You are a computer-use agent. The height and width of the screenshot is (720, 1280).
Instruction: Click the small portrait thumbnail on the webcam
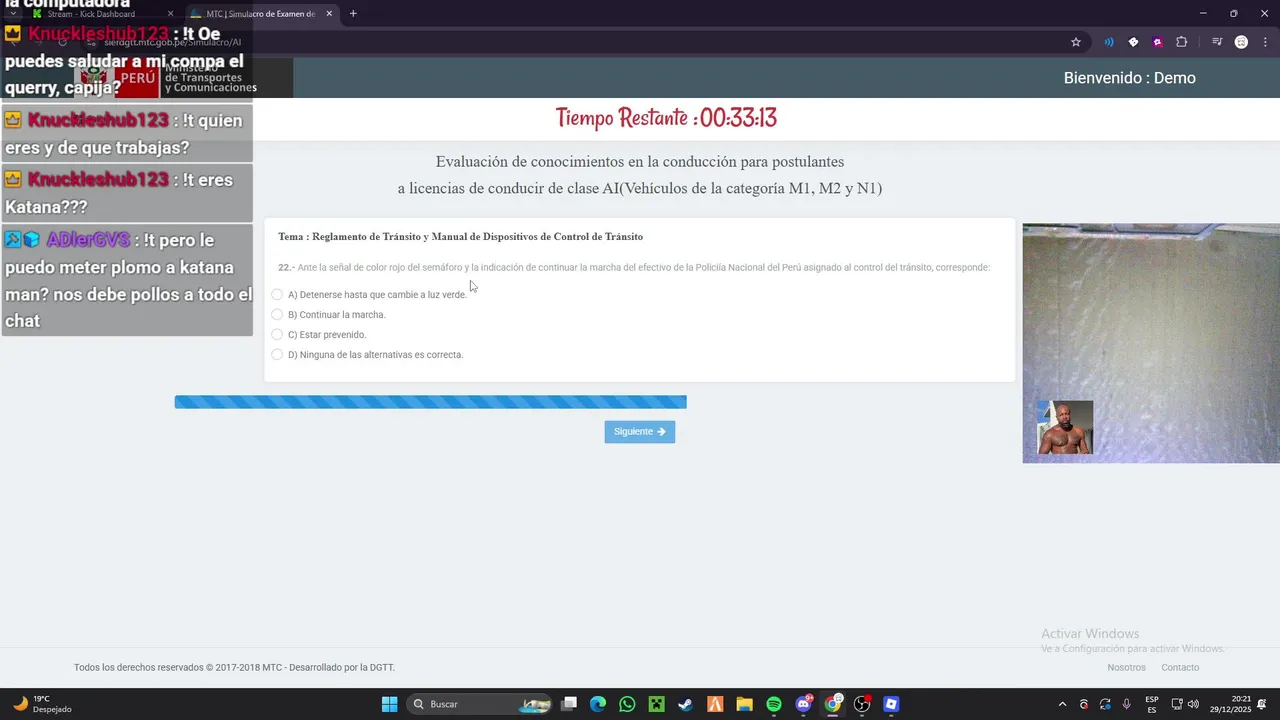(1065, 427)
